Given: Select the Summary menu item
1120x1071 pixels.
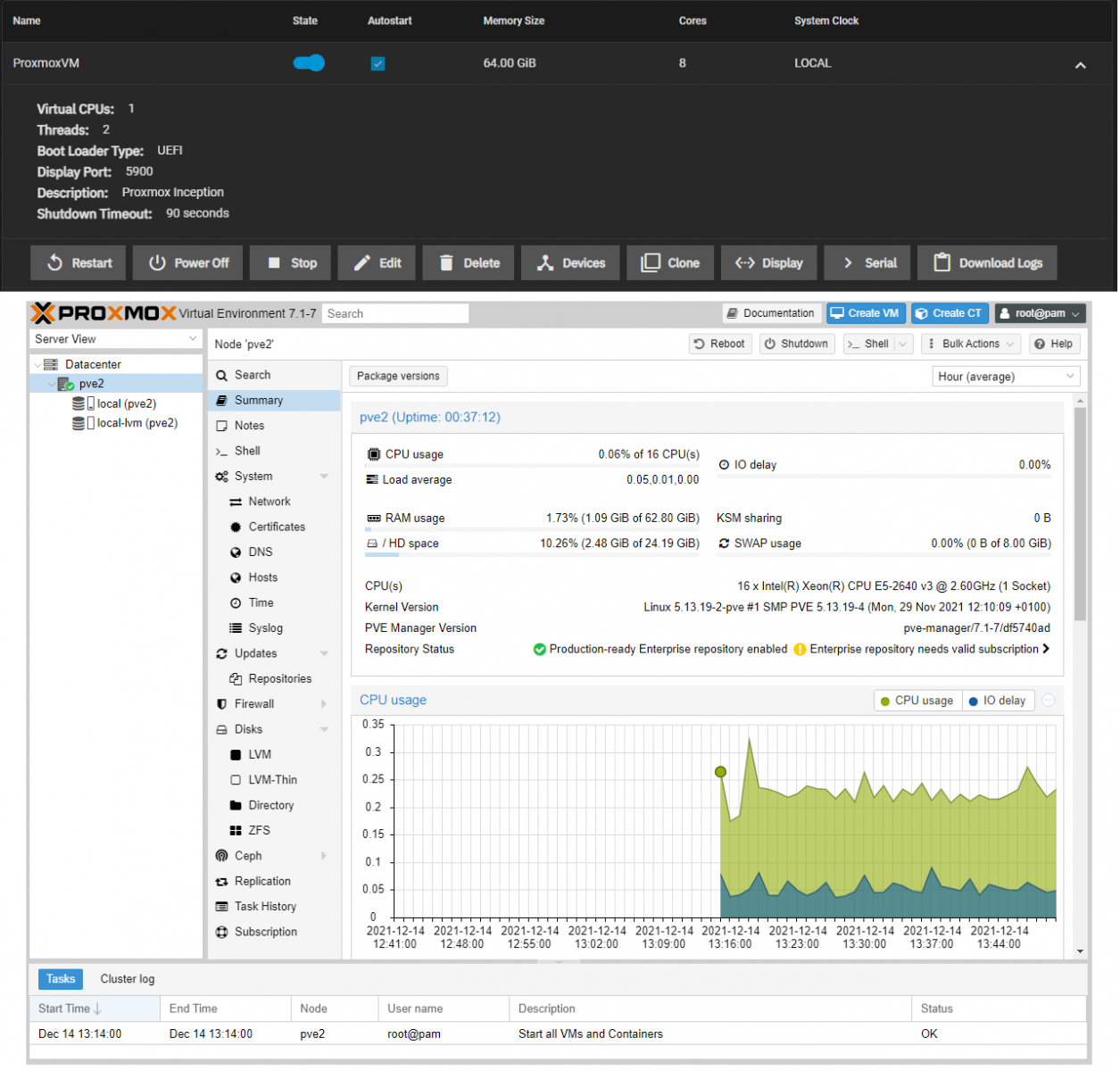Looking at the screenshot, I should point(274,402).
